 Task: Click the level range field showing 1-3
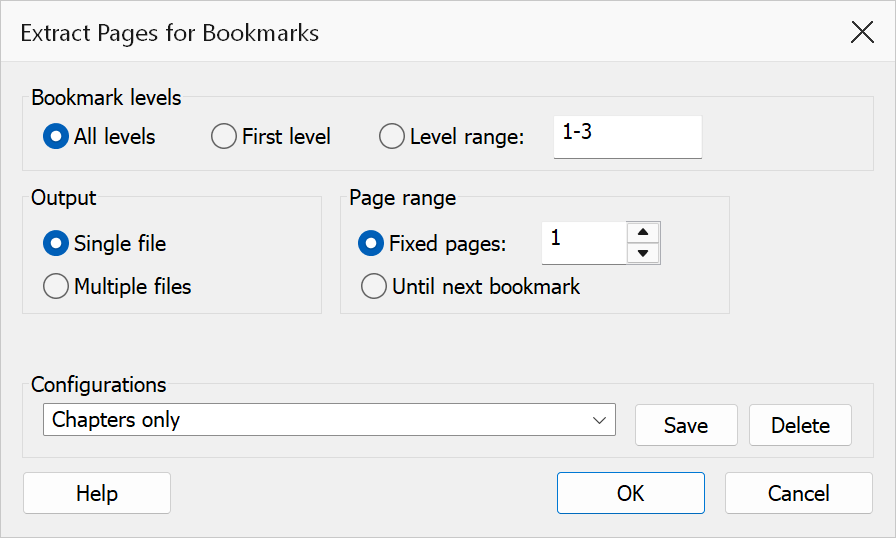tap(627, 137)
